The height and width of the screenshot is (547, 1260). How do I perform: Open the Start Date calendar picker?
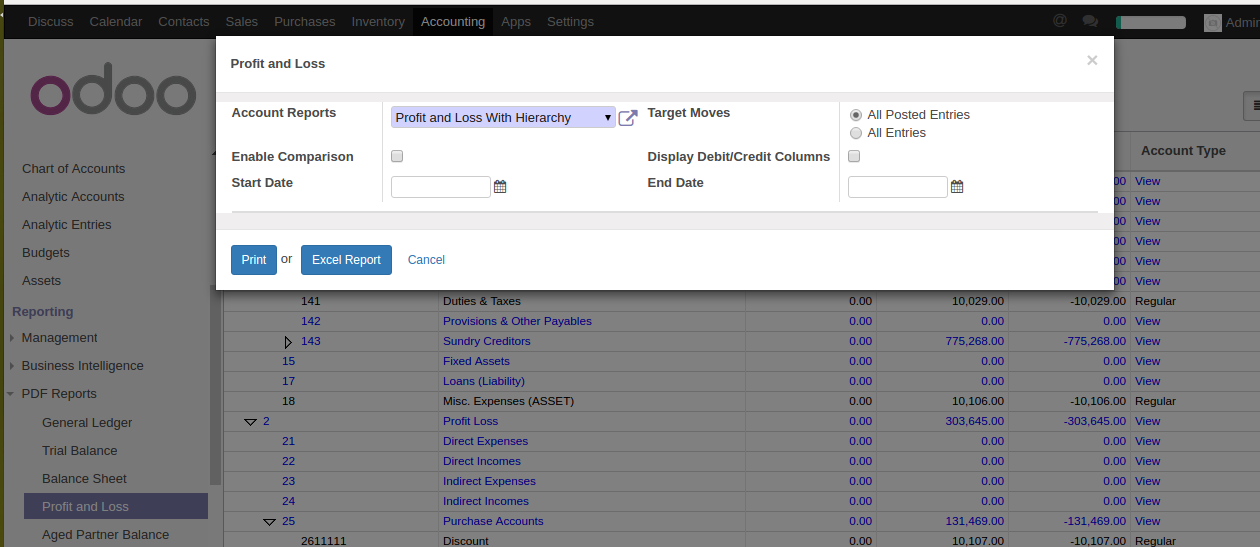500,187
